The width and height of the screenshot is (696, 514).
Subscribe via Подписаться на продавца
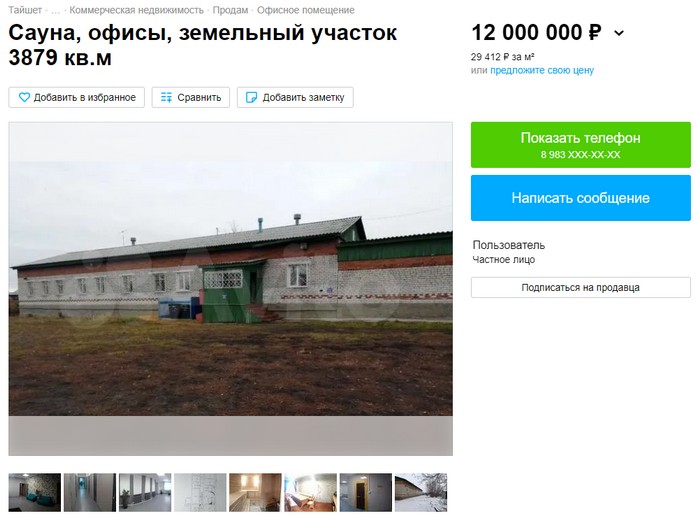pyautogui.click(x=581, y=287)
